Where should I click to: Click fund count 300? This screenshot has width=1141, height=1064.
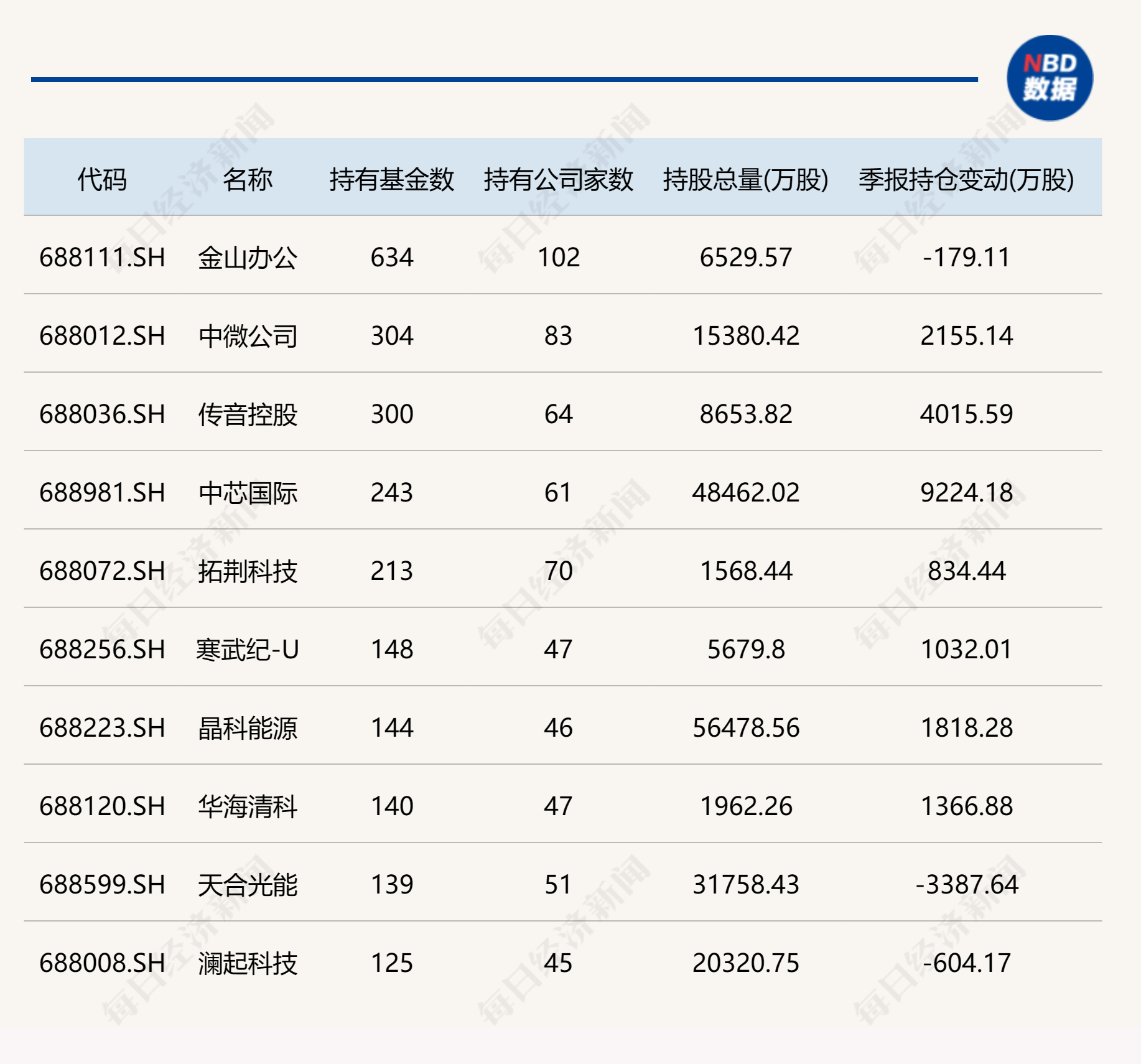coord(392,414)
